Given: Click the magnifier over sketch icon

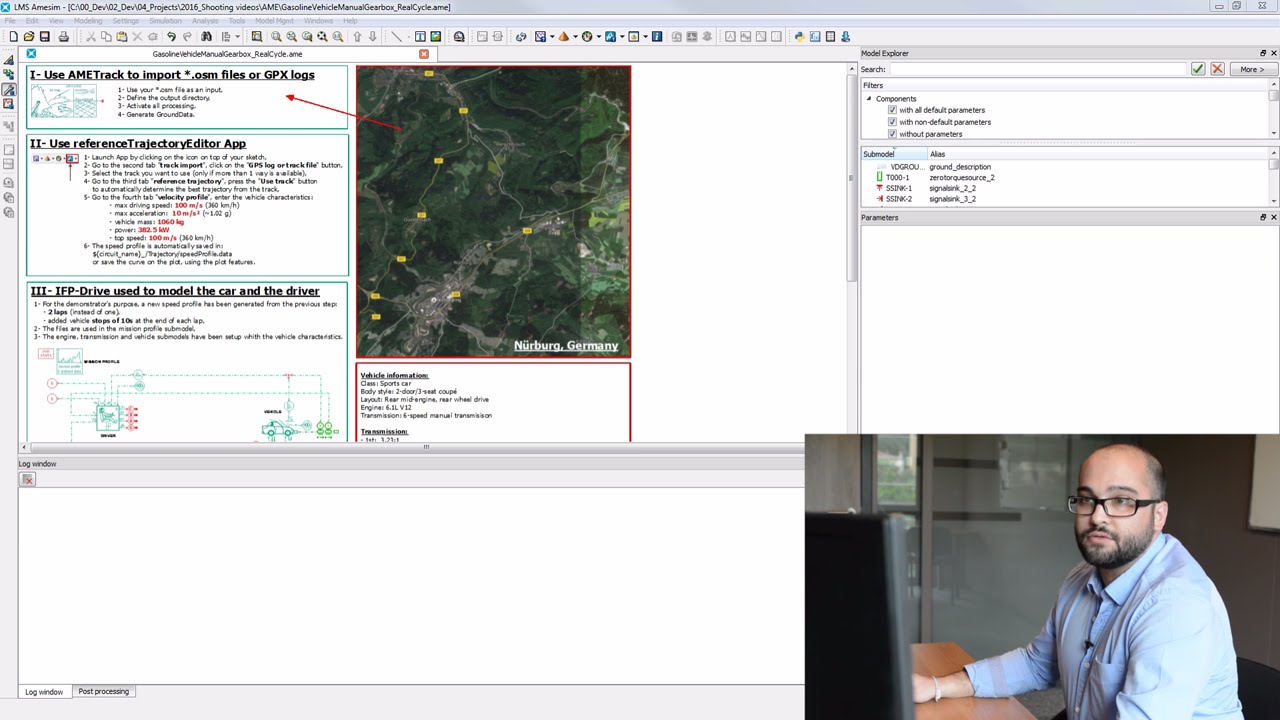Looking at the screenshot, I should (256, 36).
